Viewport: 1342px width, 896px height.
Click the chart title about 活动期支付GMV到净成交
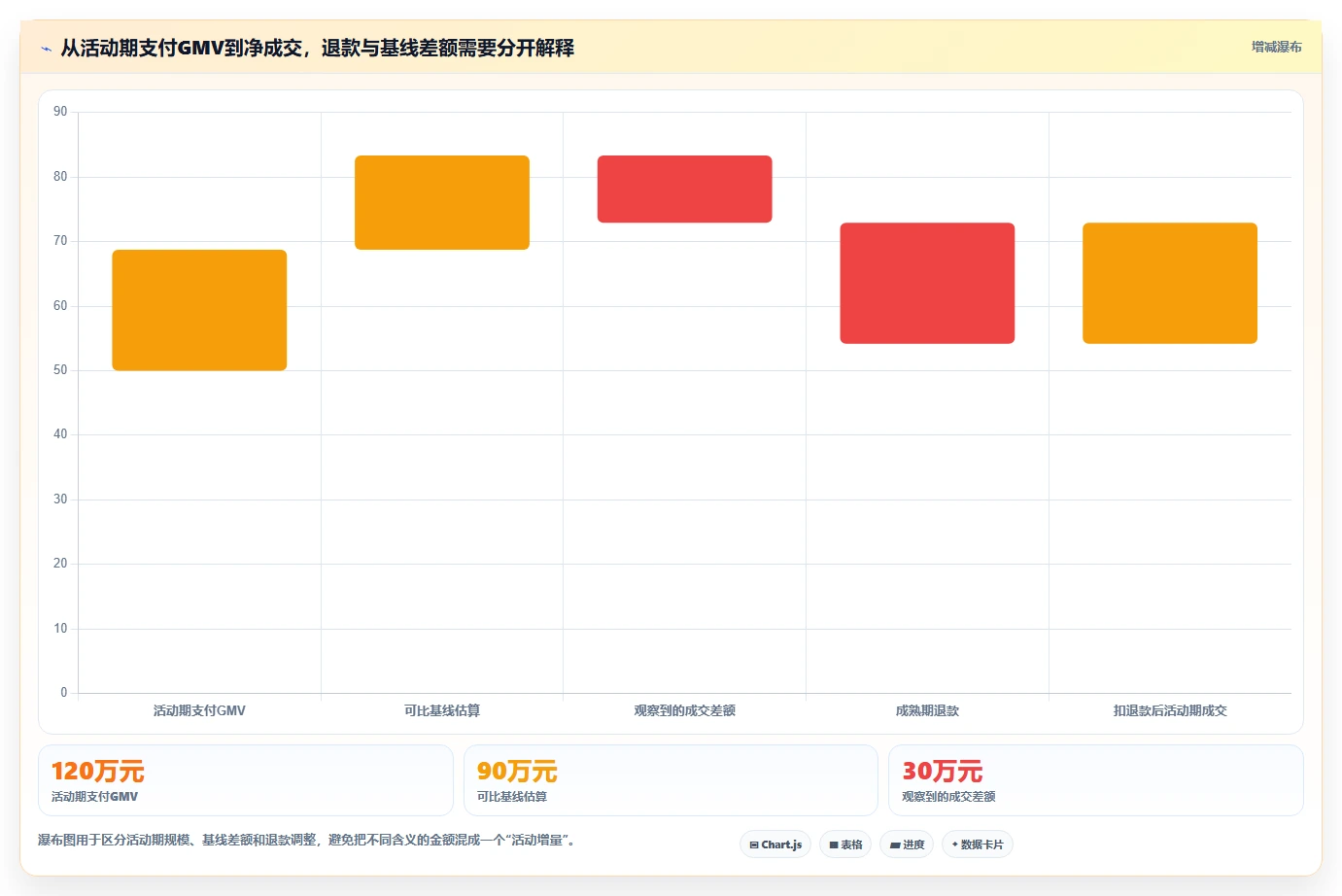(317, 48)
